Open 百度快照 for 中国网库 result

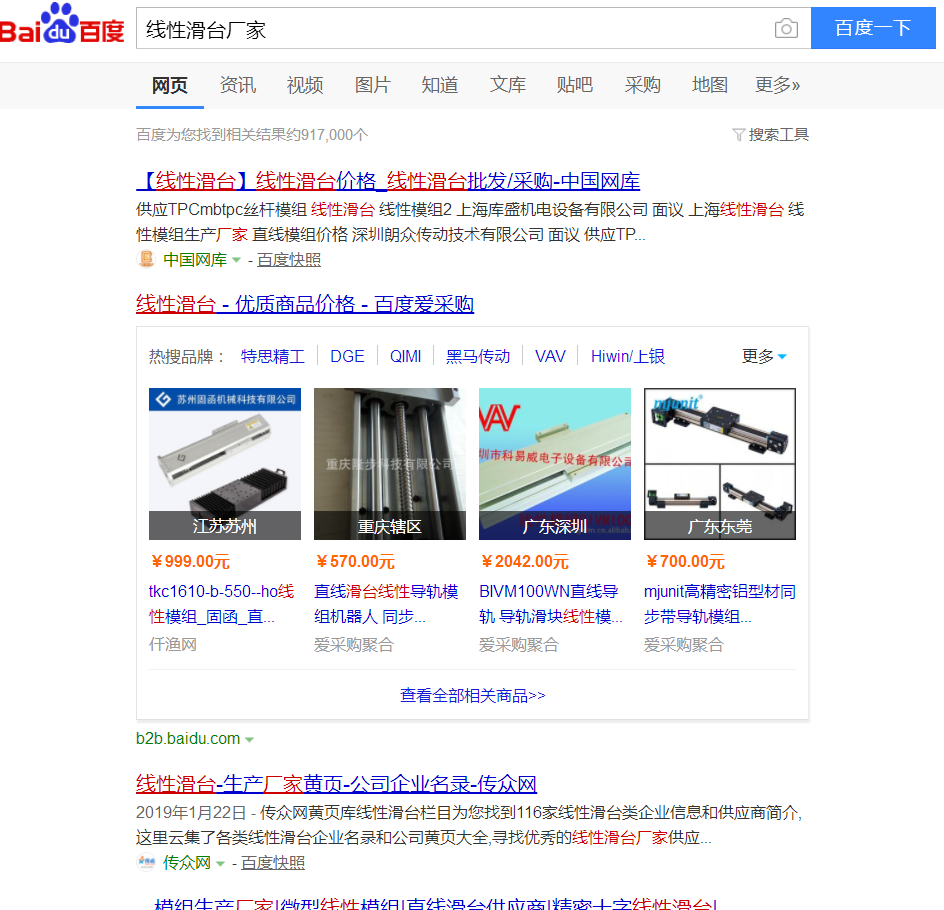[x=289, y=260]
